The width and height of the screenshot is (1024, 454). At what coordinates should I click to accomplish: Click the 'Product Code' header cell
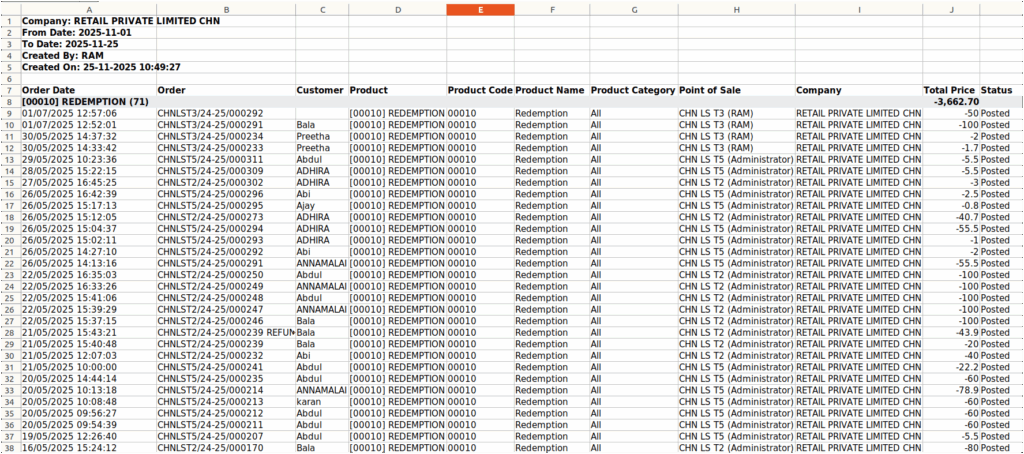[480, 90]
